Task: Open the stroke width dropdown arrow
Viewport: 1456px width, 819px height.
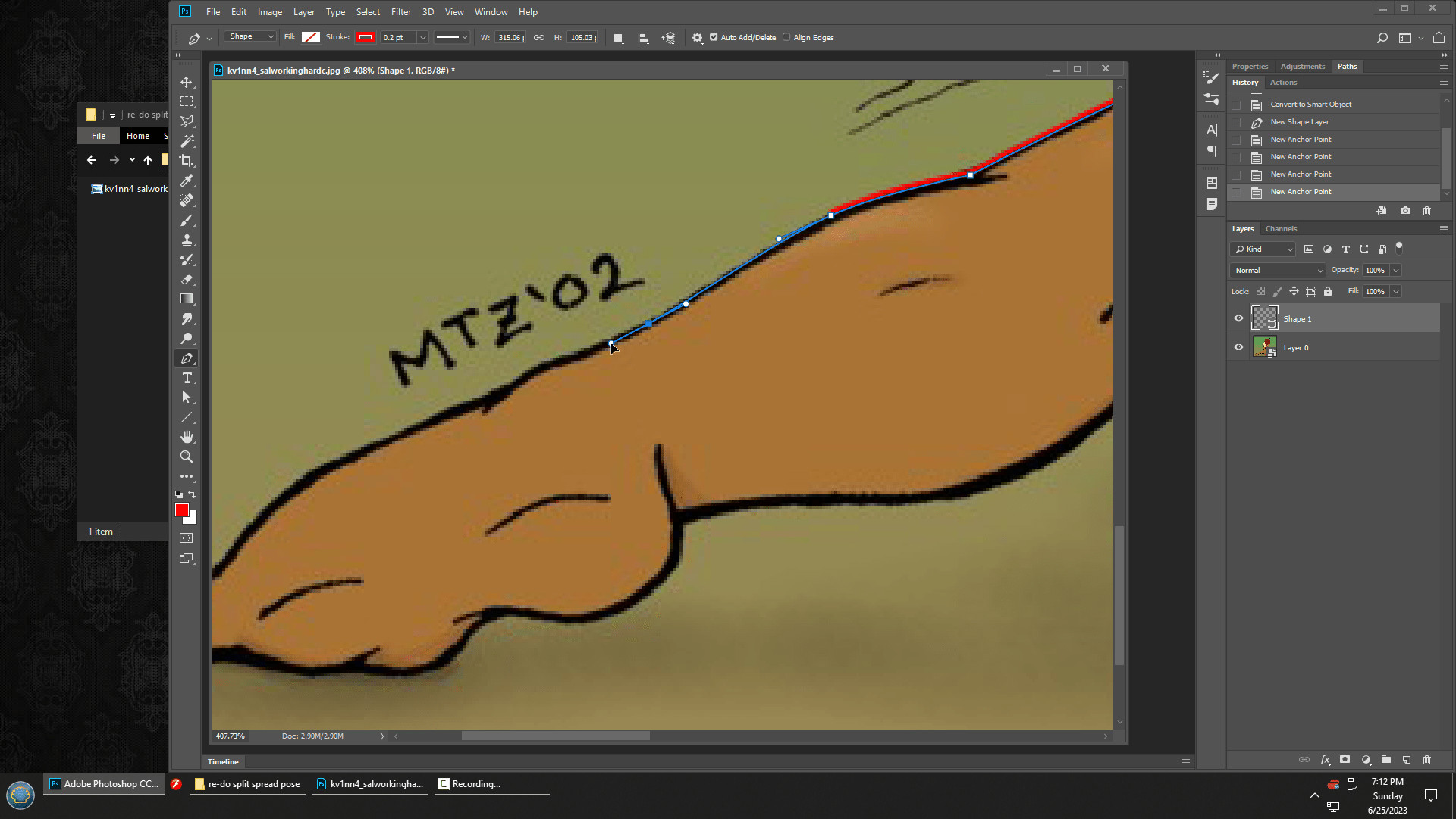Action: pos(423,37)
